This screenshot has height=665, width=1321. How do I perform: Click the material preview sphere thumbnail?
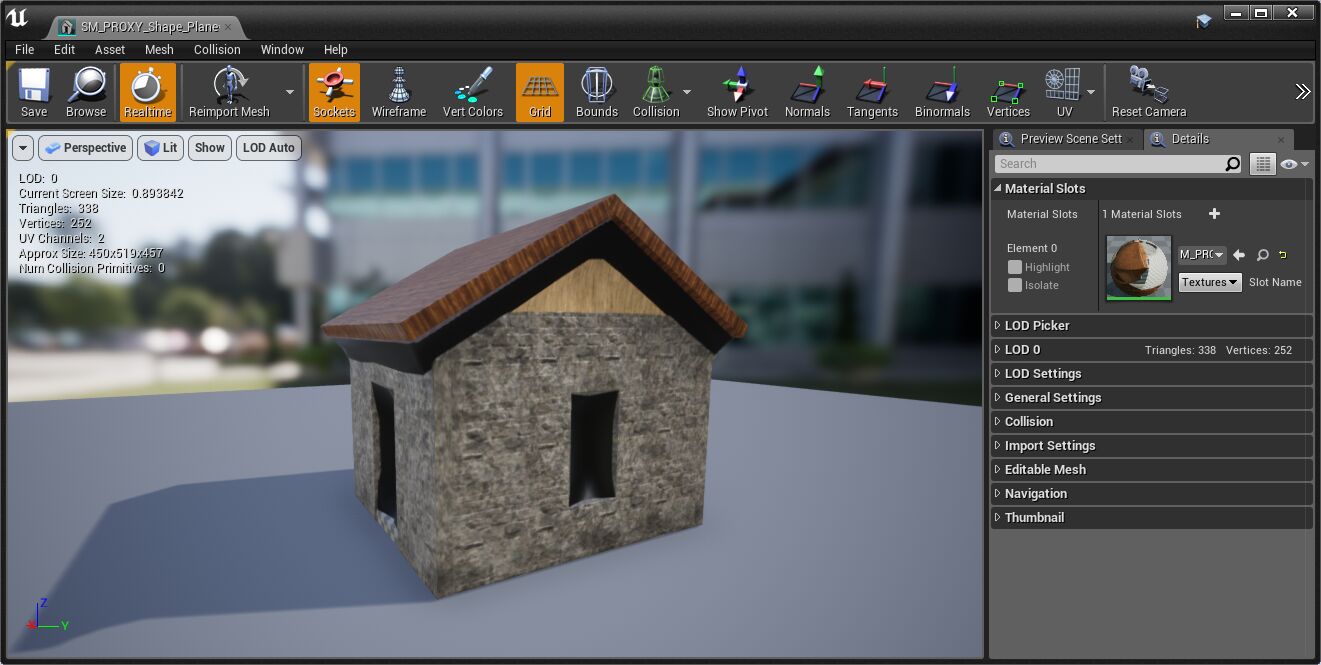1138,268
